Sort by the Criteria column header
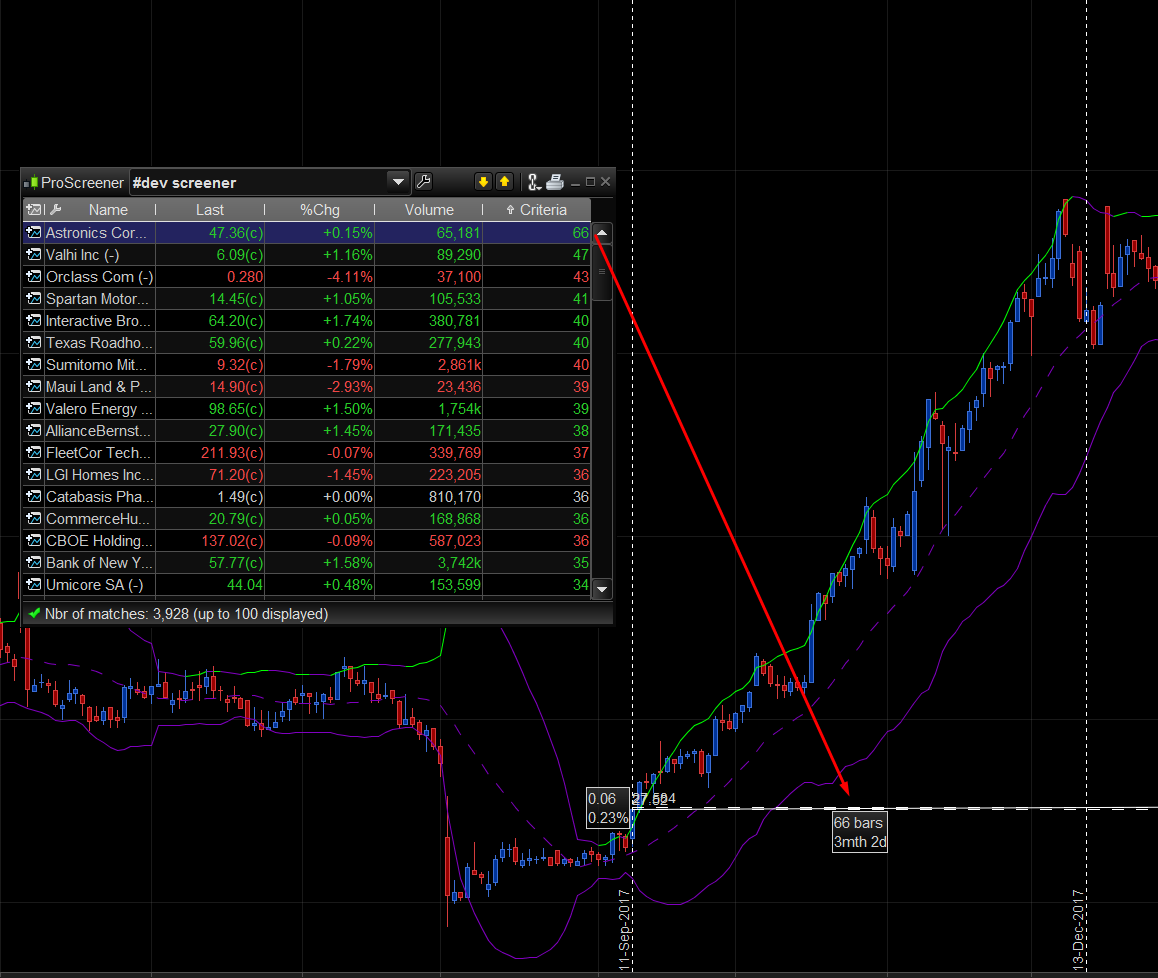The height and width of the screenshot is (978, 1158). point(536,210)
